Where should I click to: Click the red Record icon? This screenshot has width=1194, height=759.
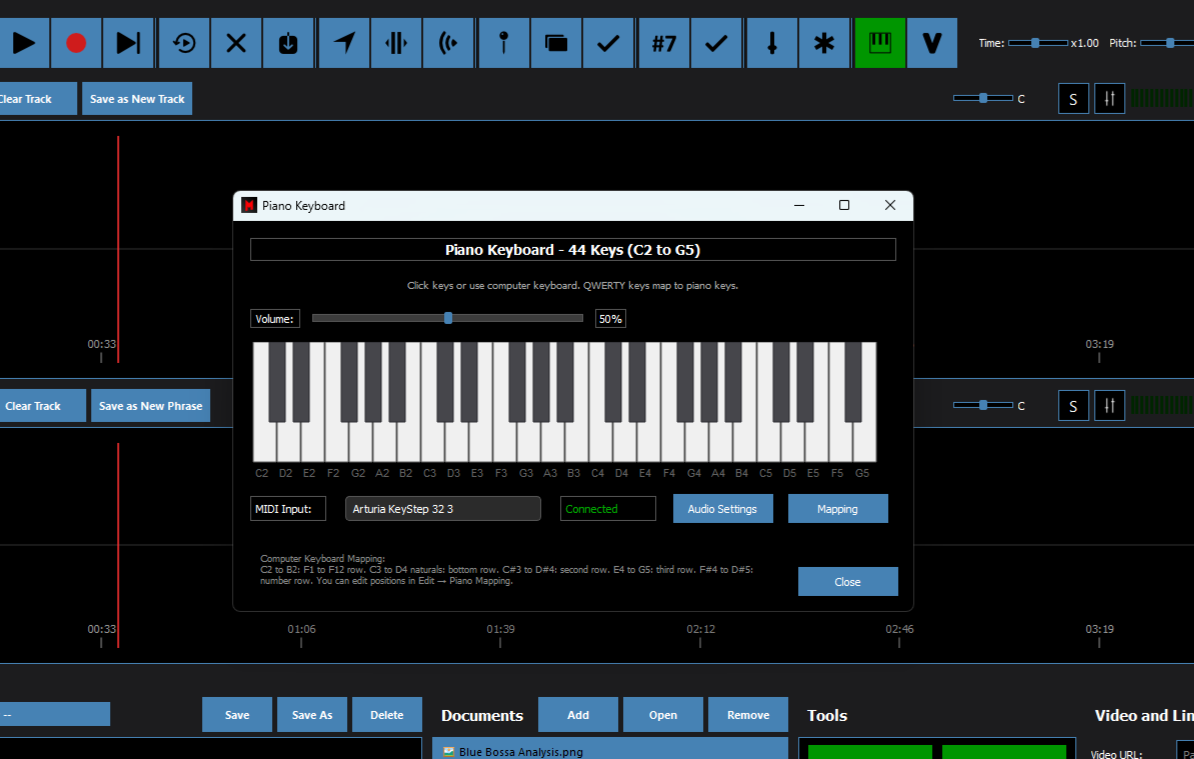[76, 42]
